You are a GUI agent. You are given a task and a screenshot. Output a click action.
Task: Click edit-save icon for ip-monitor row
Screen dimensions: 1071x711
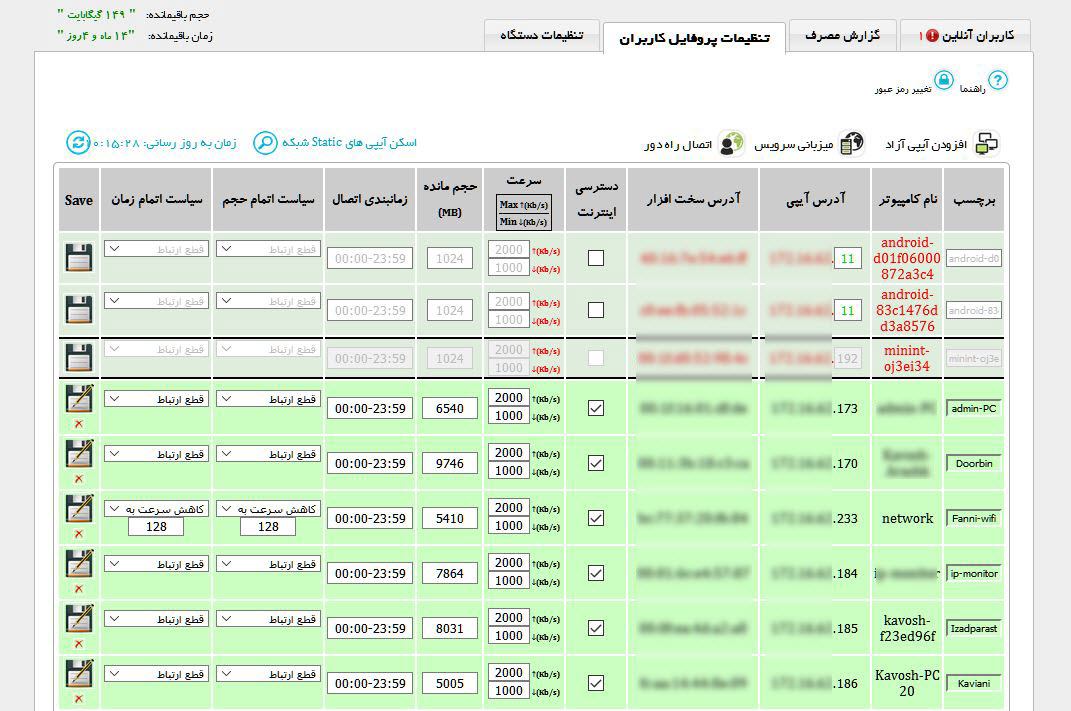coord(79,563)
